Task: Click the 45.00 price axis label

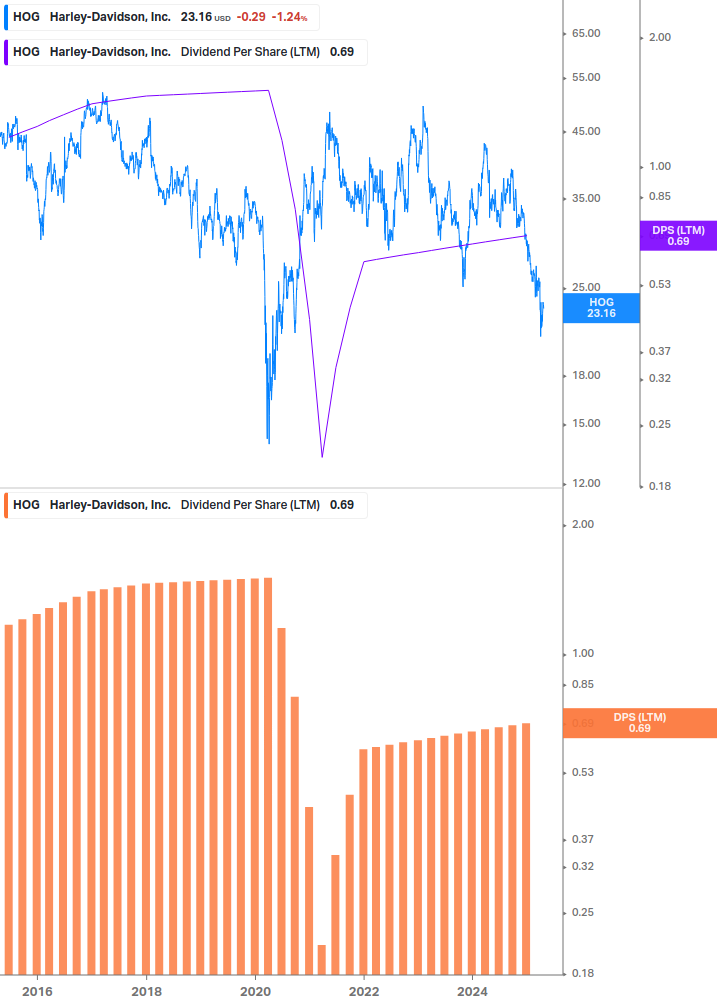Action: click(x=586, y=131)
